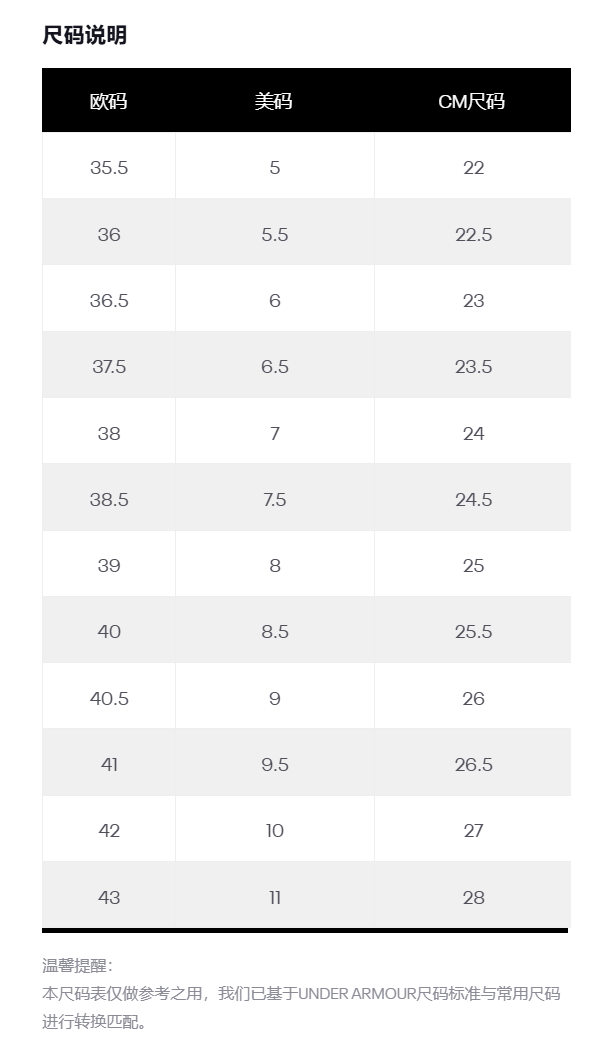Click the CM尺码 column header
Image resolution: width=608 pixels, height=1041 pixels.
(x=472, y=101)
